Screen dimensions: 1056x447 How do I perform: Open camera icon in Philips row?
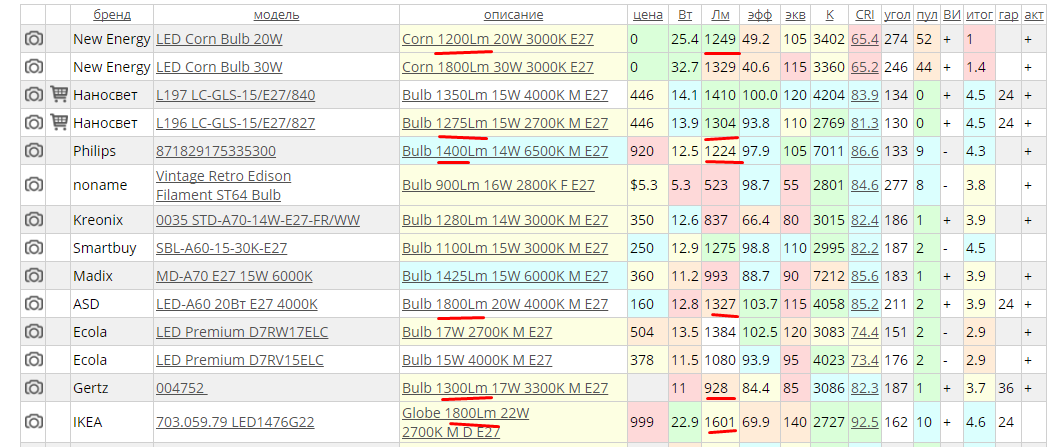click(33, 151)
